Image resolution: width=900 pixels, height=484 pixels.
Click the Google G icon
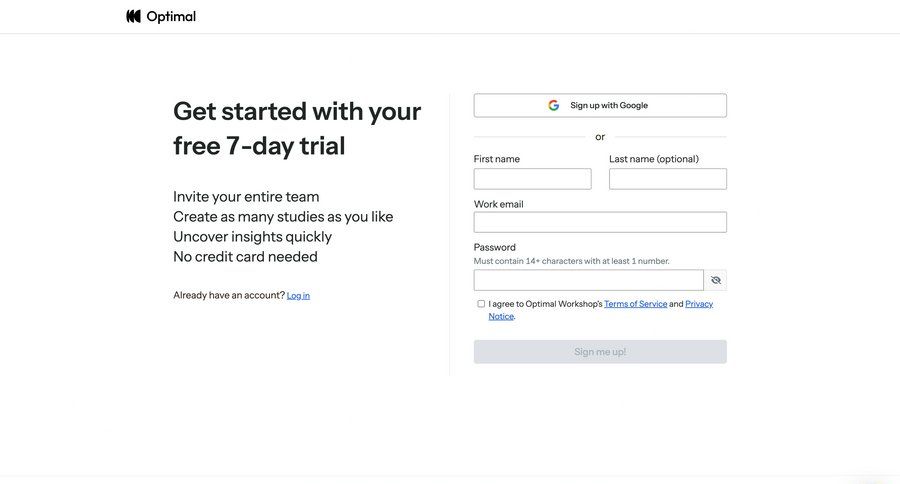point(554,105)
